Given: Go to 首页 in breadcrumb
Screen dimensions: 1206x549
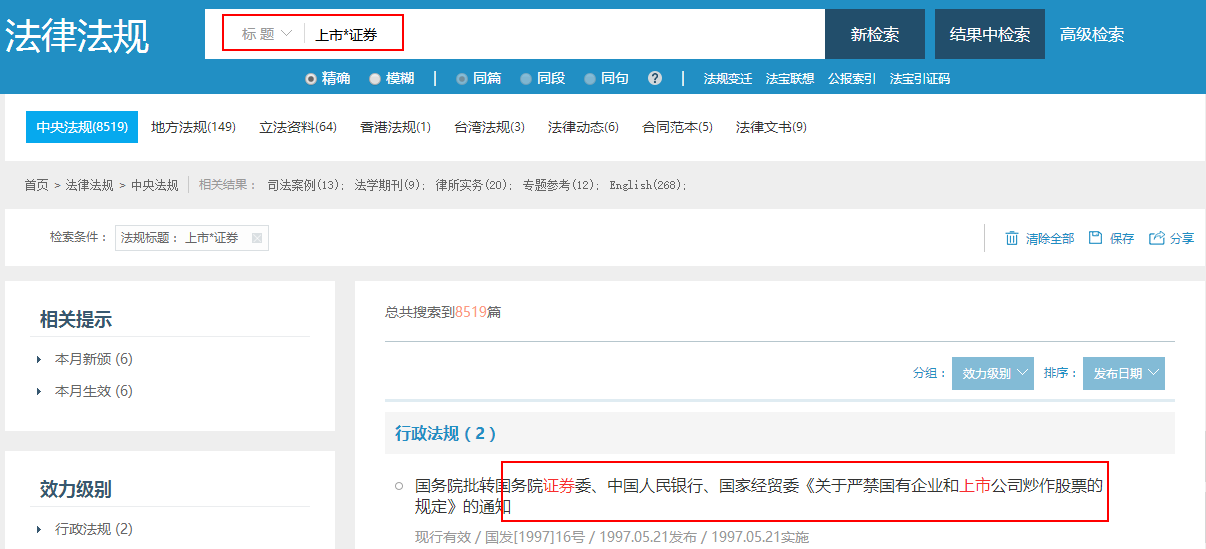Looking at the screenshot, I should (36, 185).
